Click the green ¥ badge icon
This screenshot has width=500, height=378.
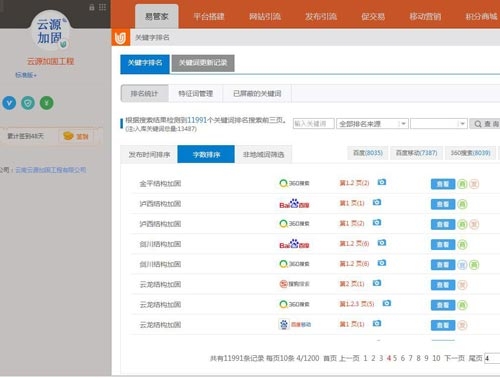47,103
